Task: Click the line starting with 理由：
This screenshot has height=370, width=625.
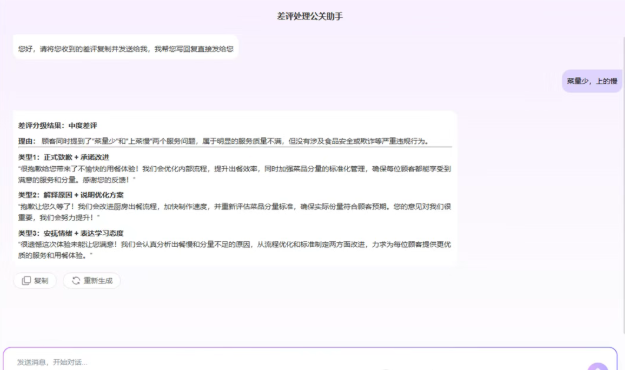Action: click(x=223, y=141)
